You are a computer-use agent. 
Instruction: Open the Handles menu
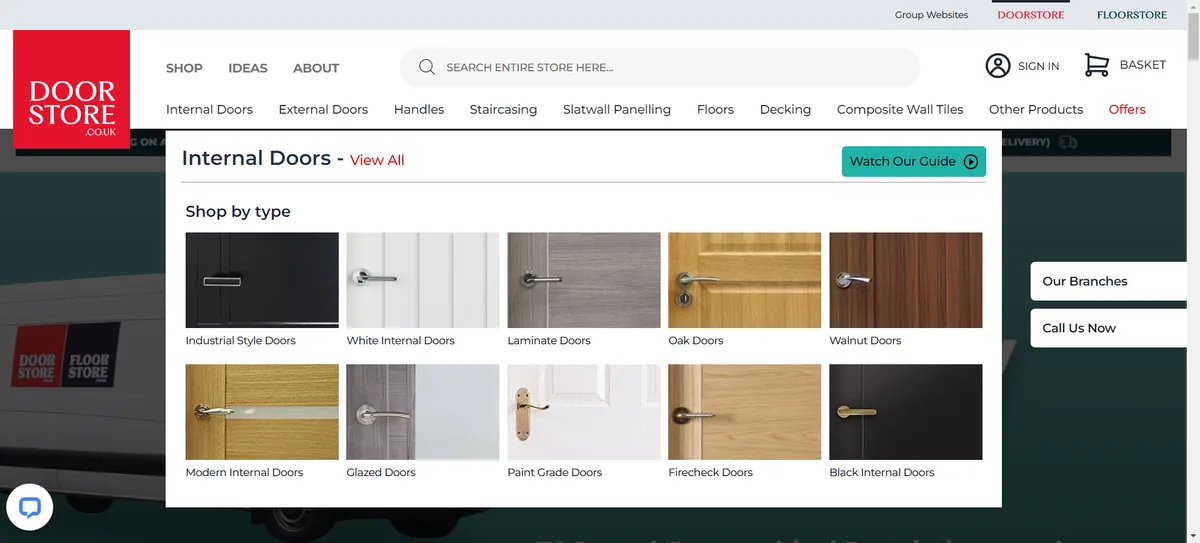pyautogui.click(x=419, y=109)
